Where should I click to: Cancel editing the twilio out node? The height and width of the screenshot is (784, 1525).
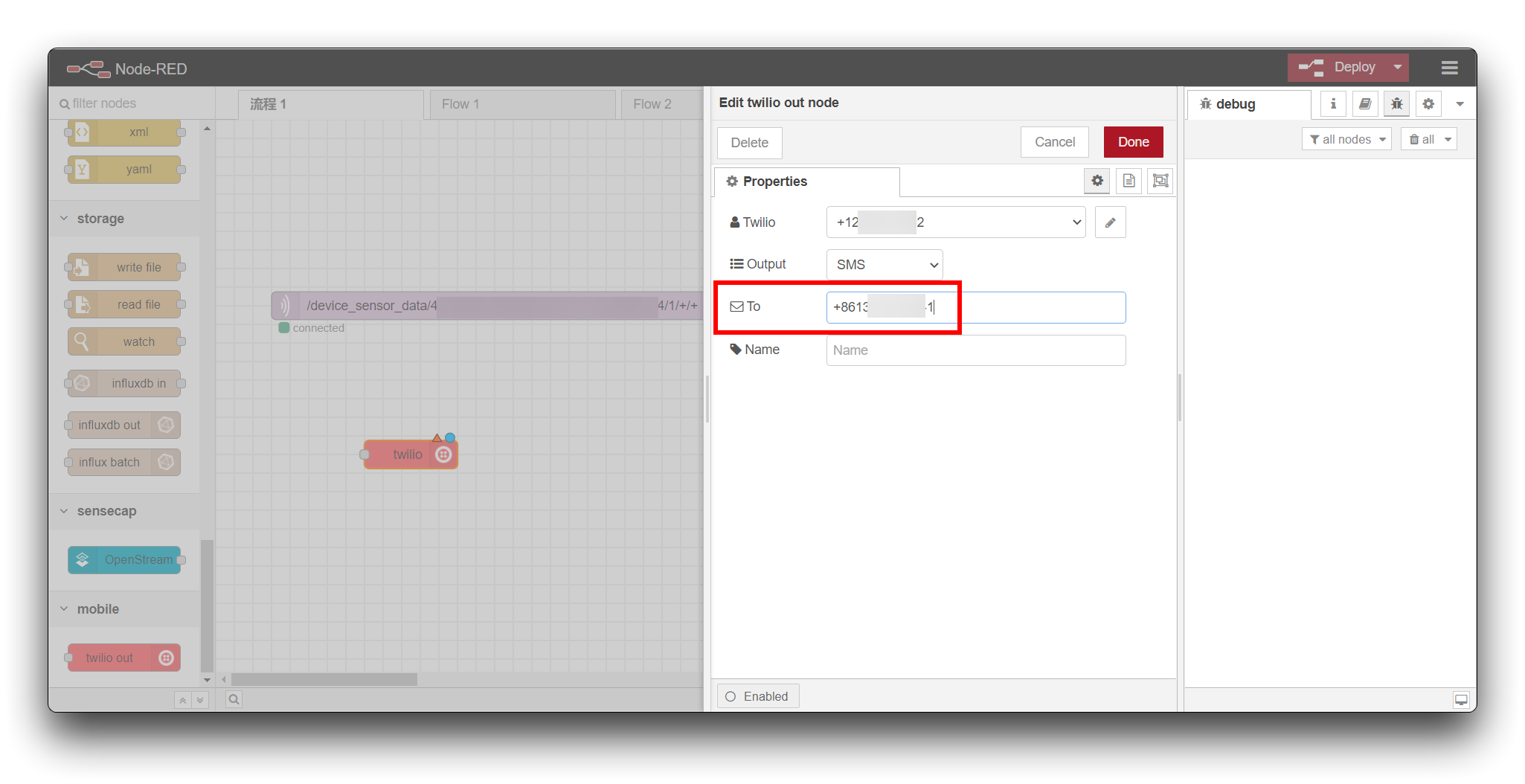pos(1054,142)
